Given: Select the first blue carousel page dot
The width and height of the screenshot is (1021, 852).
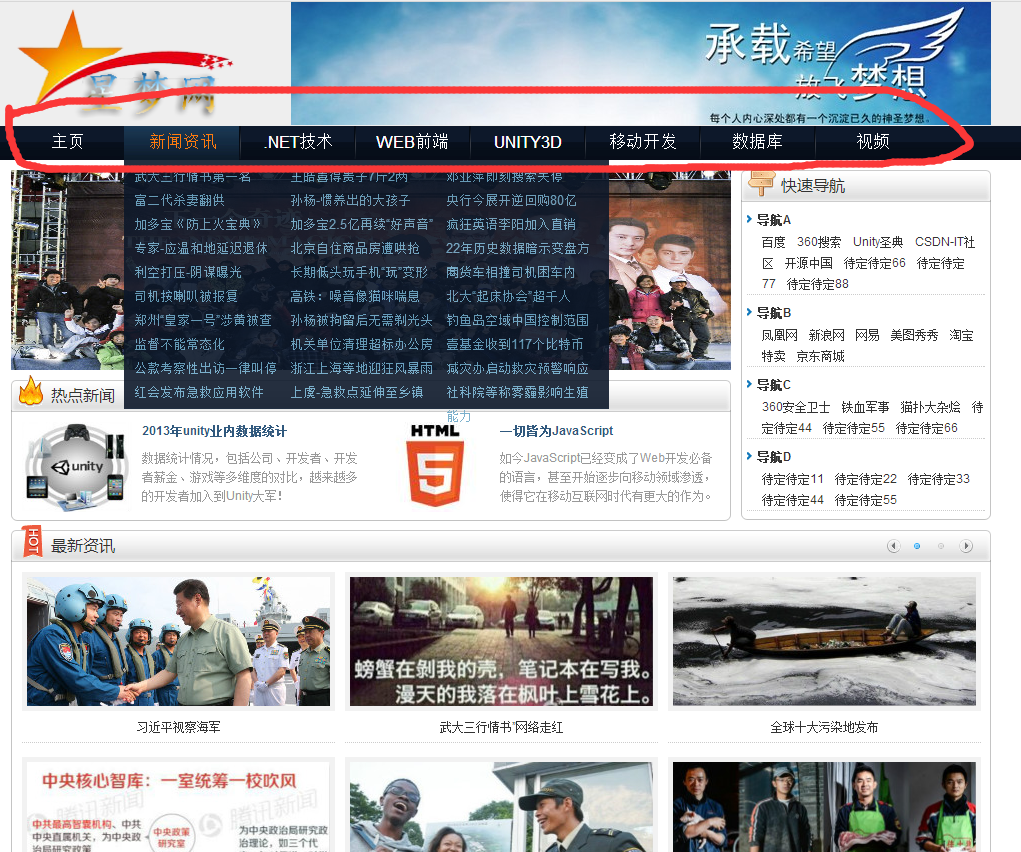Looking at the screenshot, I should point(917,546).
